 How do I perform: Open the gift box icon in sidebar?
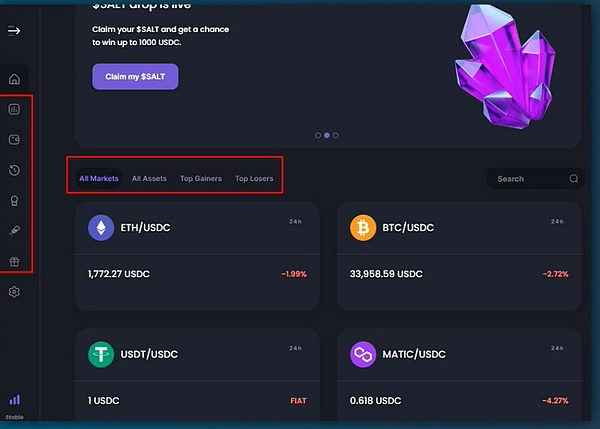tap(14, 261)
